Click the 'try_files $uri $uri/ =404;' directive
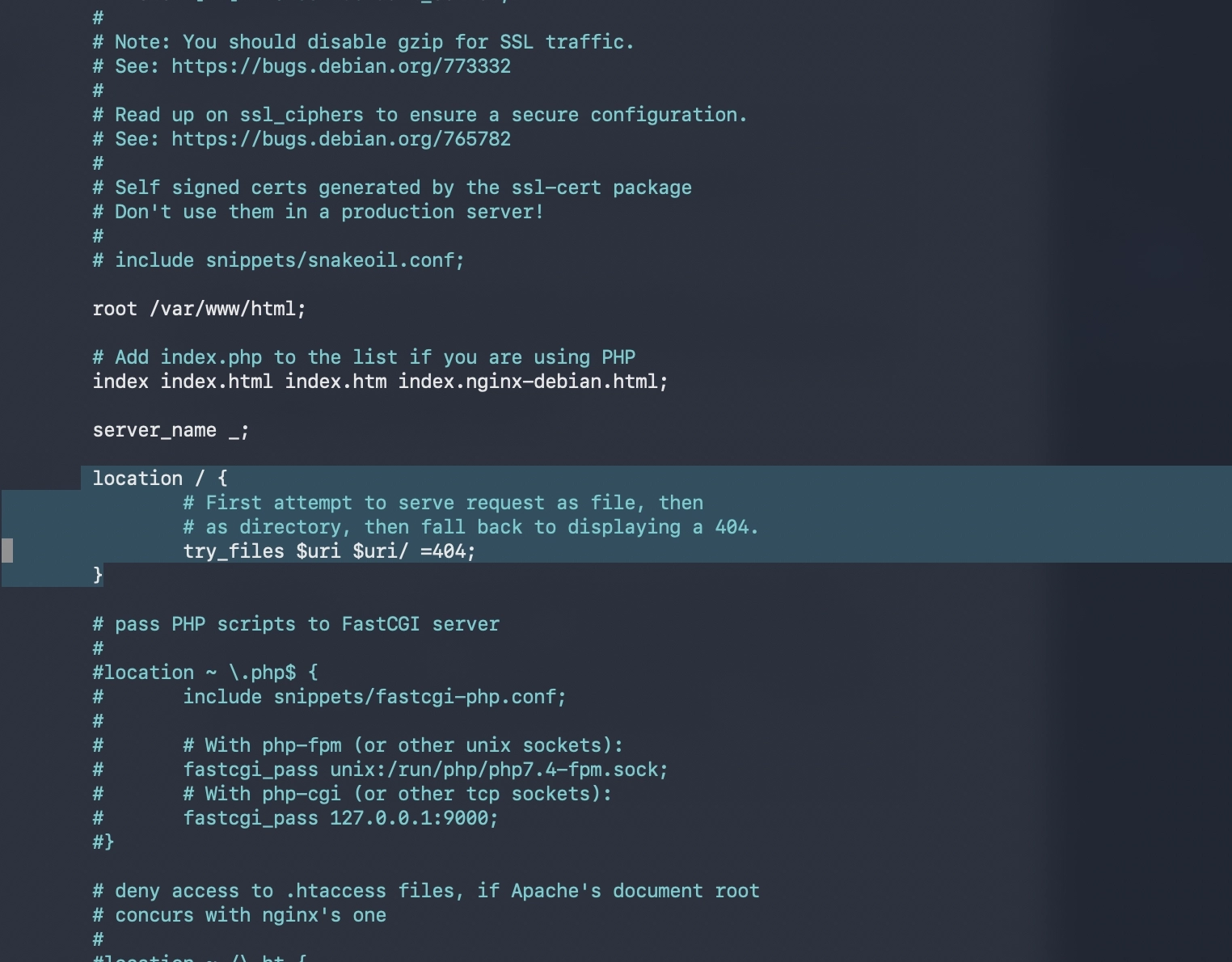The height and width of the screenshot is (962, 1232). [329, 551]
